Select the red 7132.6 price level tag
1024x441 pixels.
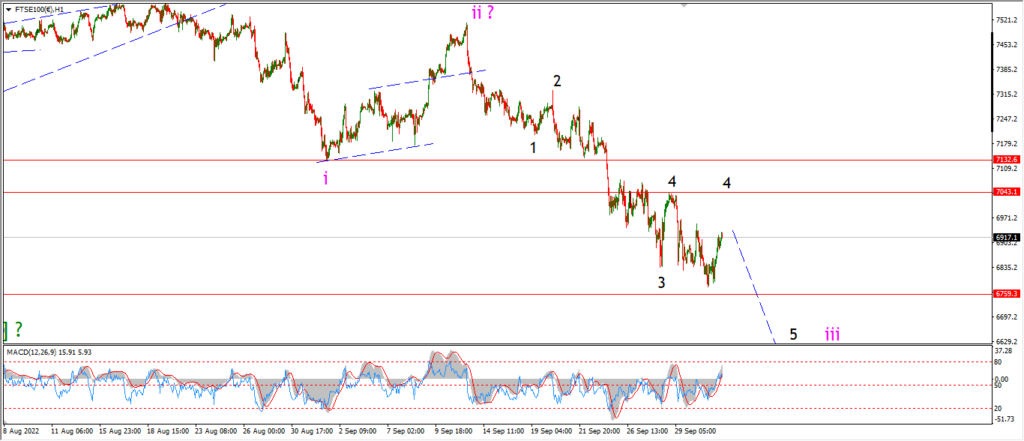click(1006, 160)
